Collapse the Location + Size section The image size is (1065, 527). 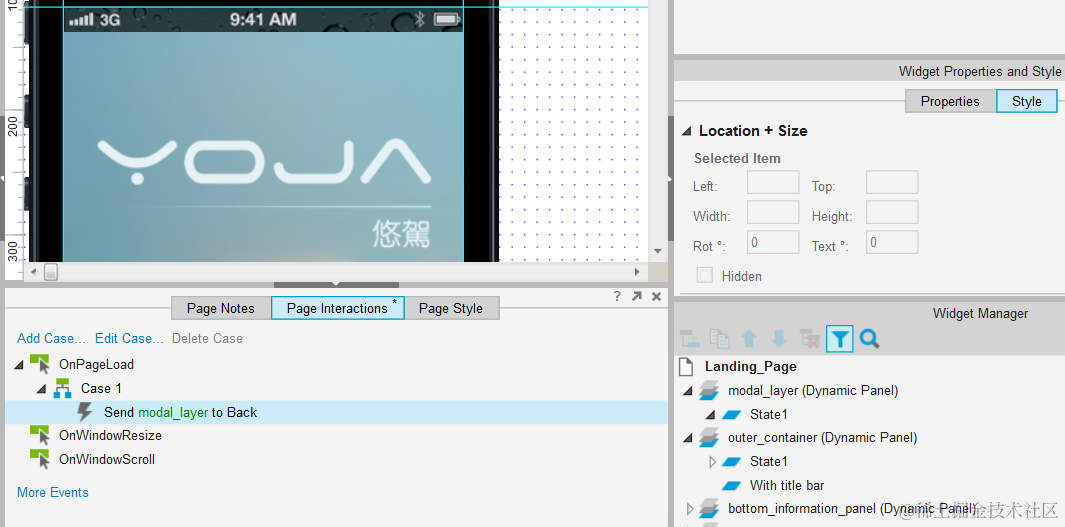[686, 131]
